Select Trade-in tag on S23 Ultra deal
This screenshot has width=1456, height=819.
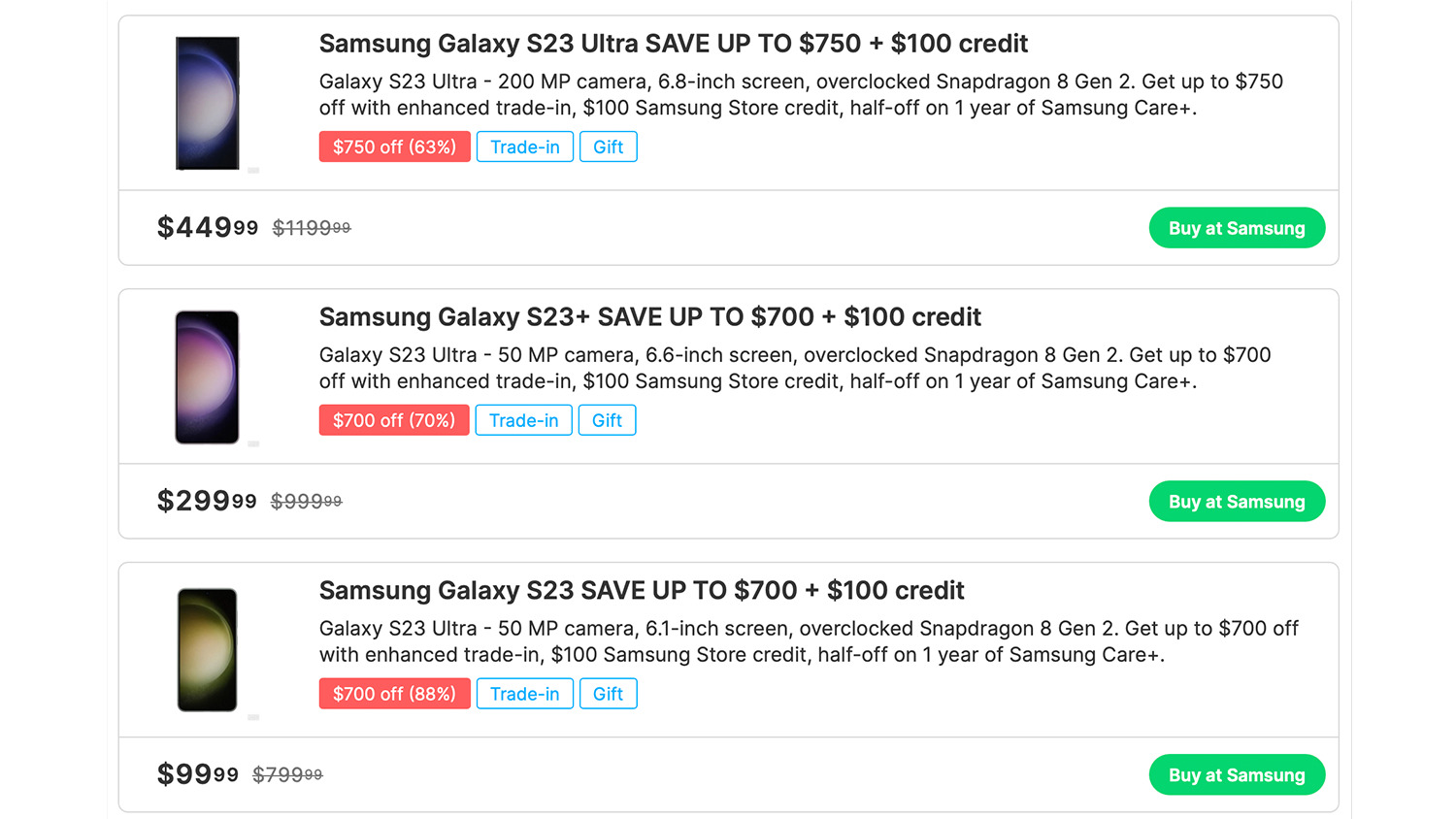point(524,147)
